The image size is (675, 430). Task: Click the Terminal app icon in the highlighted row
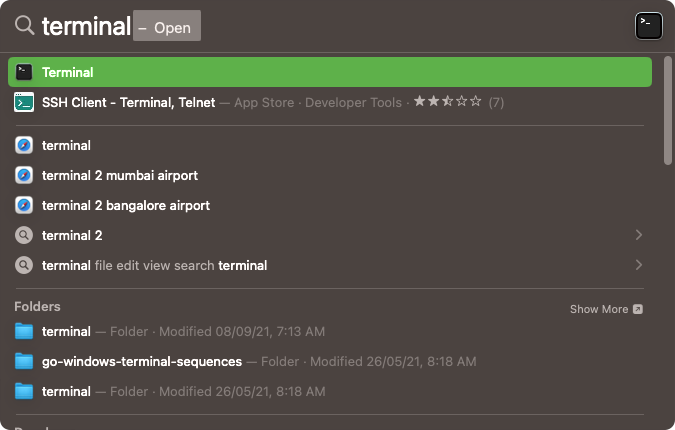[x=24, y=72]
